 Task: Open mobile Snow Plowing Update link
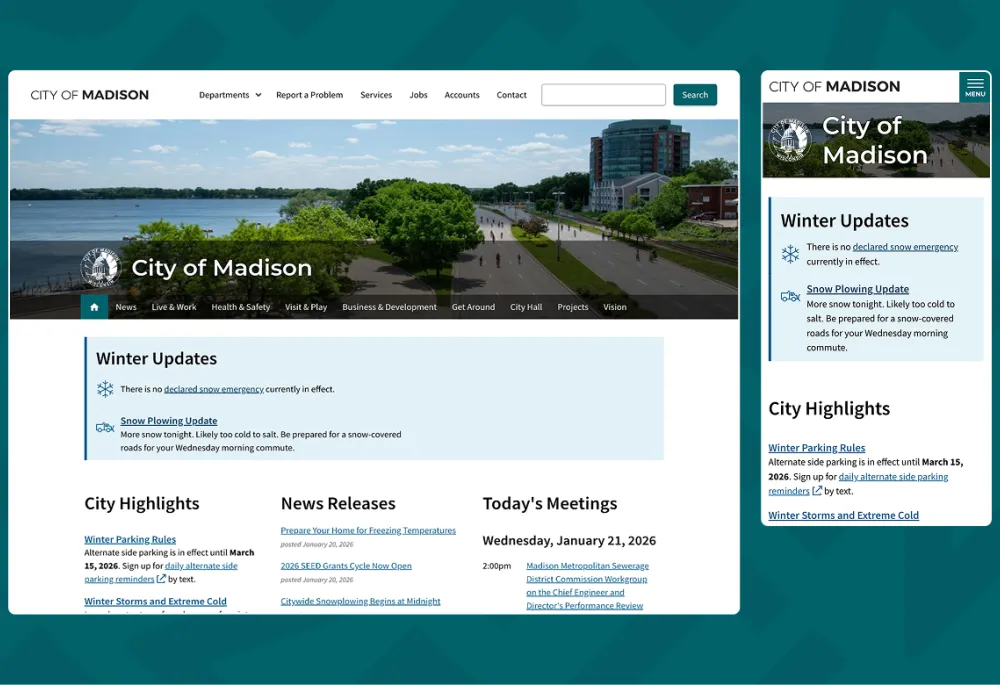click(x=857, y=289)
